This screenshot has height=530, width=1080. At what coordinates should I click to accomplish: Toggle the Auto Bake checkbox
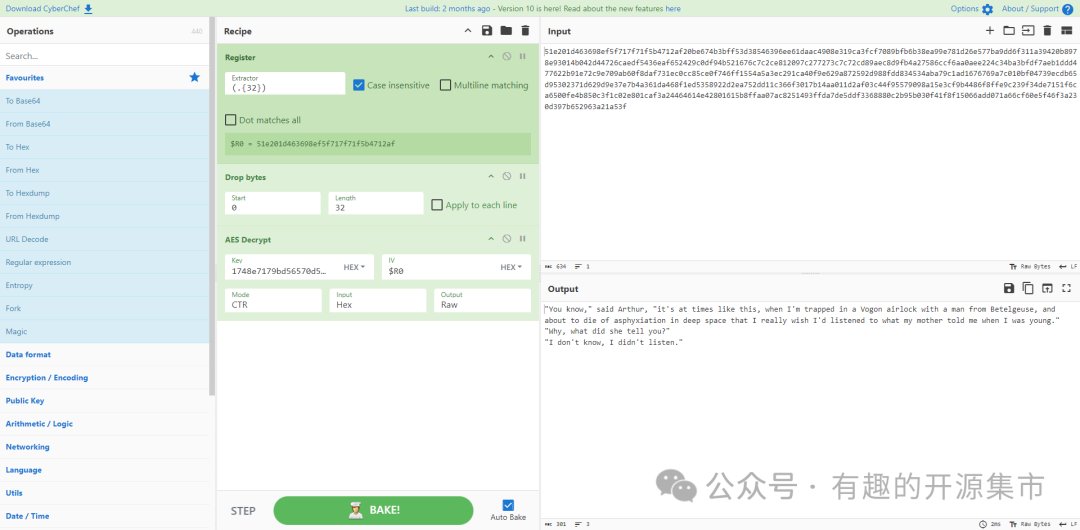[x=508, y=505]
